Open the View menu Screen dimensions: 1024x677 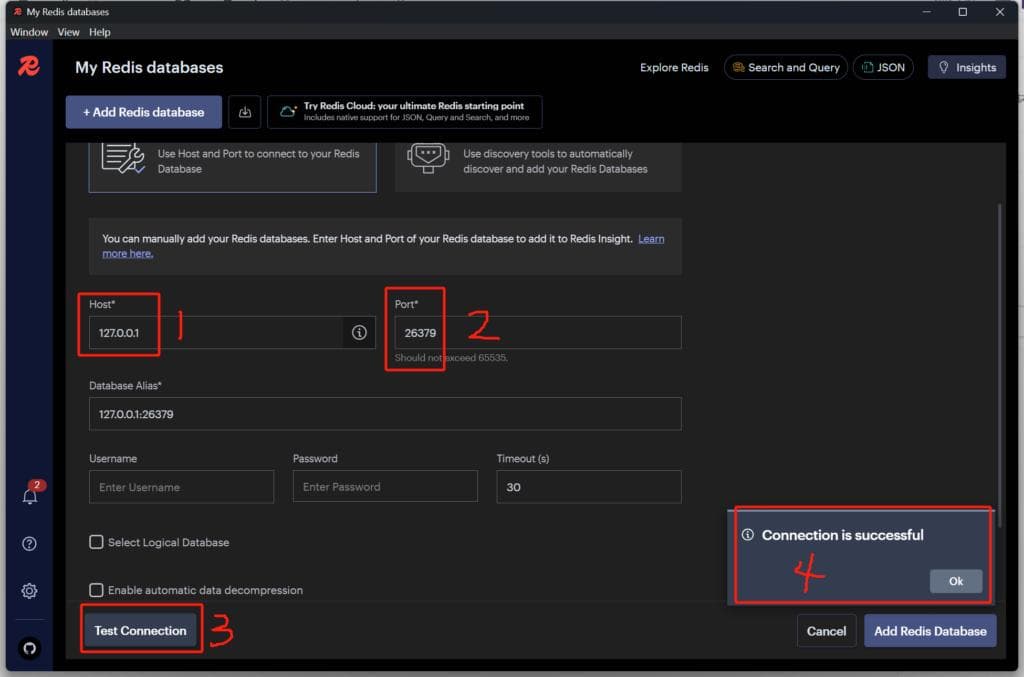click(x=68, y=32)
